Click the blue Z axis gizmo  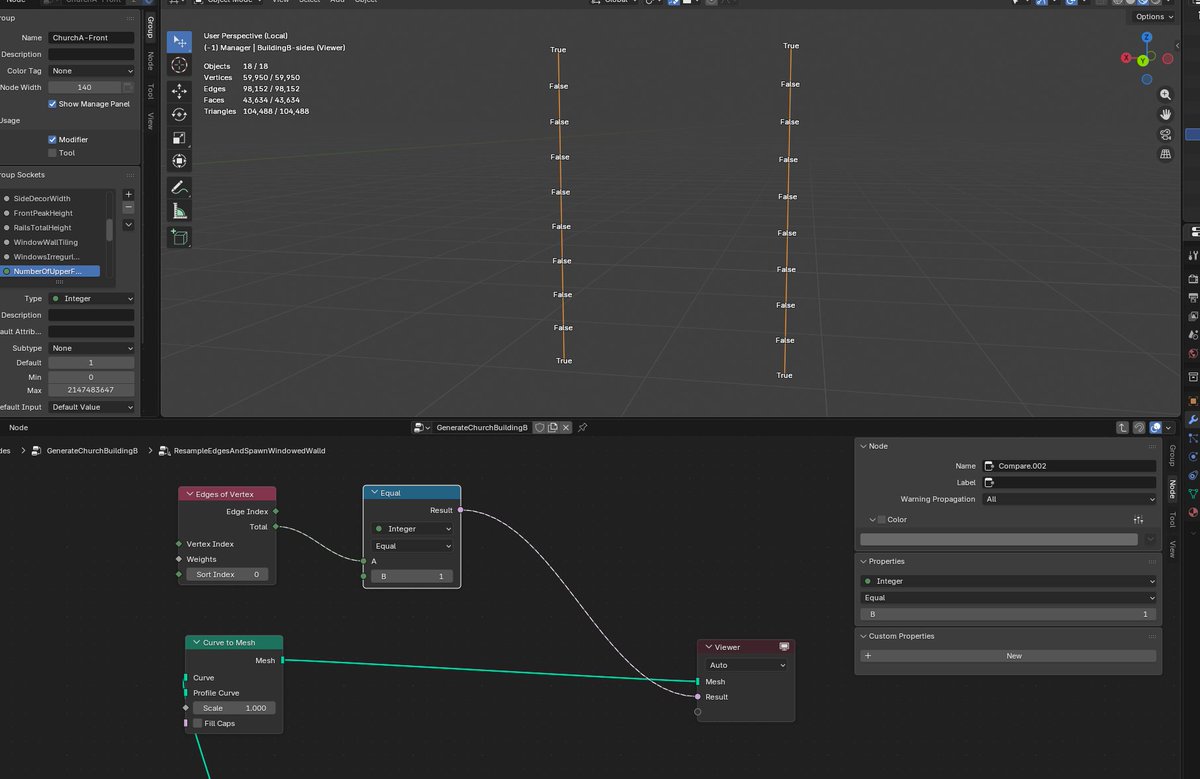click(x=1147, y=38)
